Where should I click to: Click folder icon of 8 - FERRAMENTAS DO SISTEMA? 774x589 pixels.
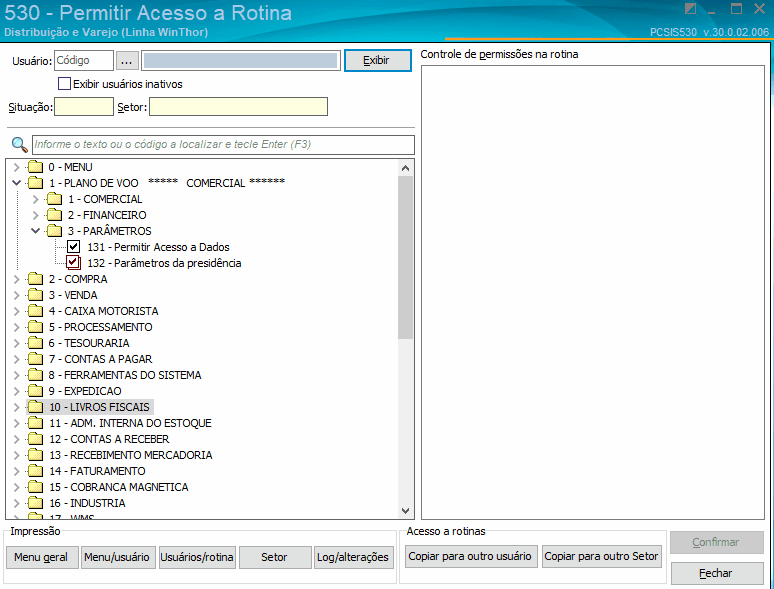(x=36, y=375)
